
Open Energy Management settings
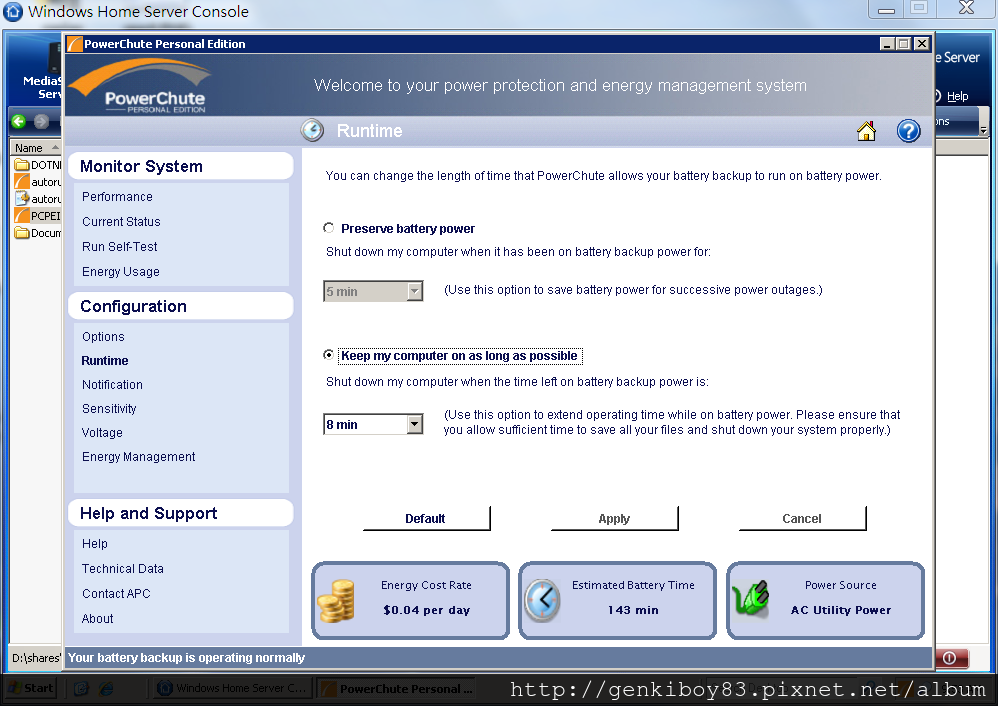138,456
